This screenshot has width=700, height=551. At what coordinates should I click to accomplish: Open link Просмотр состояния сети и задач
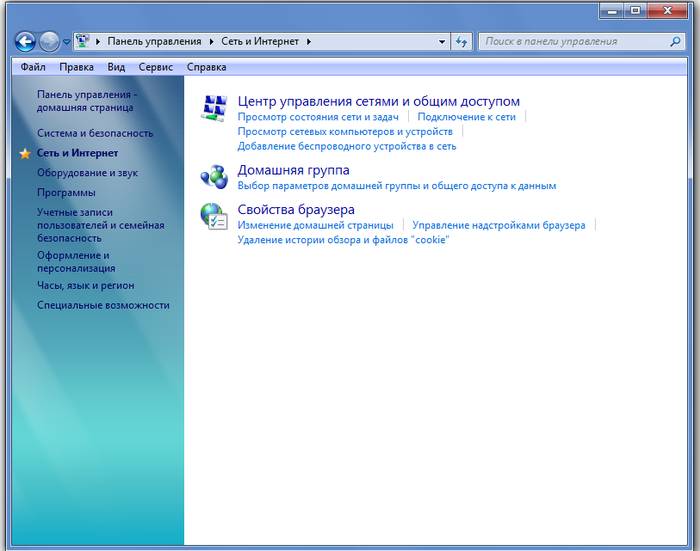tap(318, 117)
